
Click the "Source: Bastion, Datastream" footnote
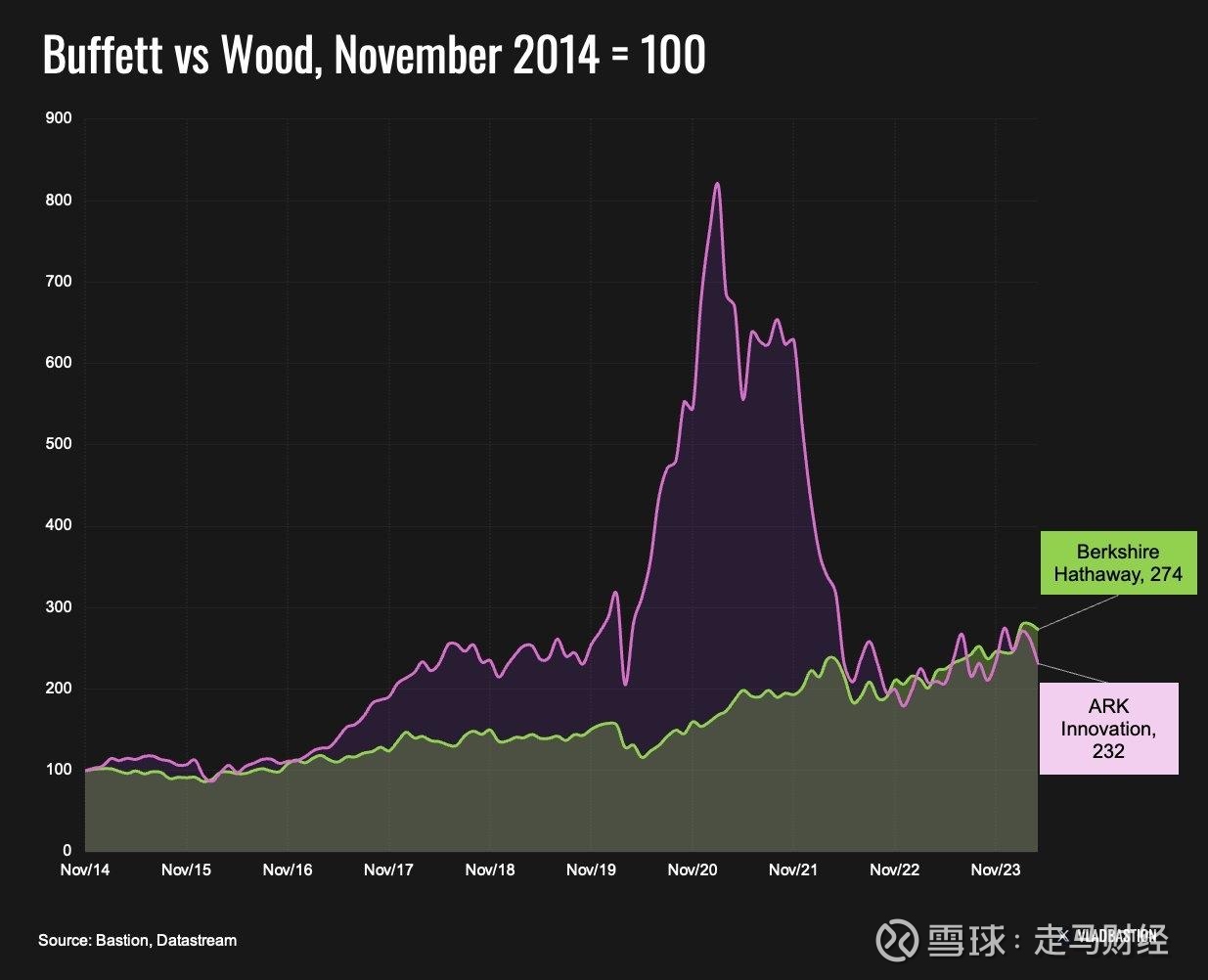pos(138,940)
